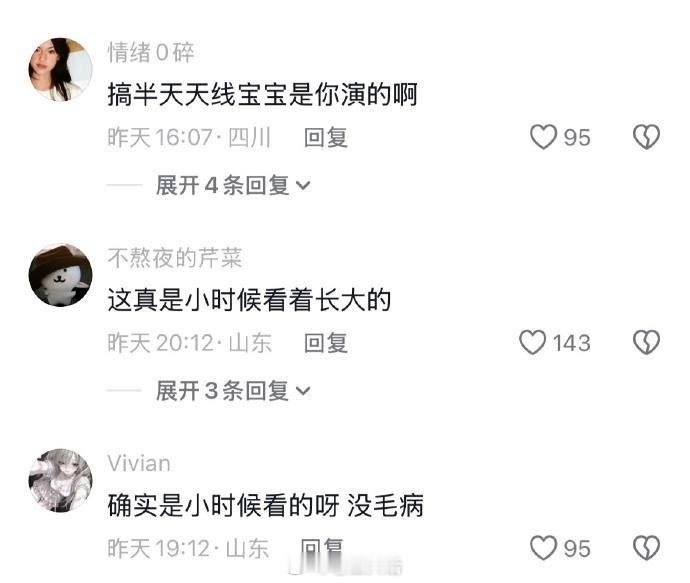Open 情绪0碎's profile avatar
This screenshot has width=690, height=583.
click(60, 70)
